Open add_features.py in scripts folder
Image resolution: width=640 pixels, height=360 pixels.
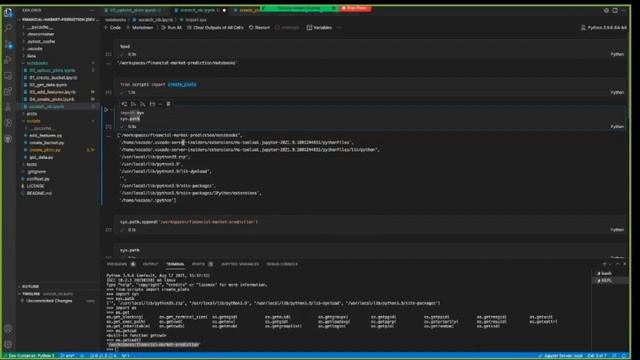pos(46,136)
